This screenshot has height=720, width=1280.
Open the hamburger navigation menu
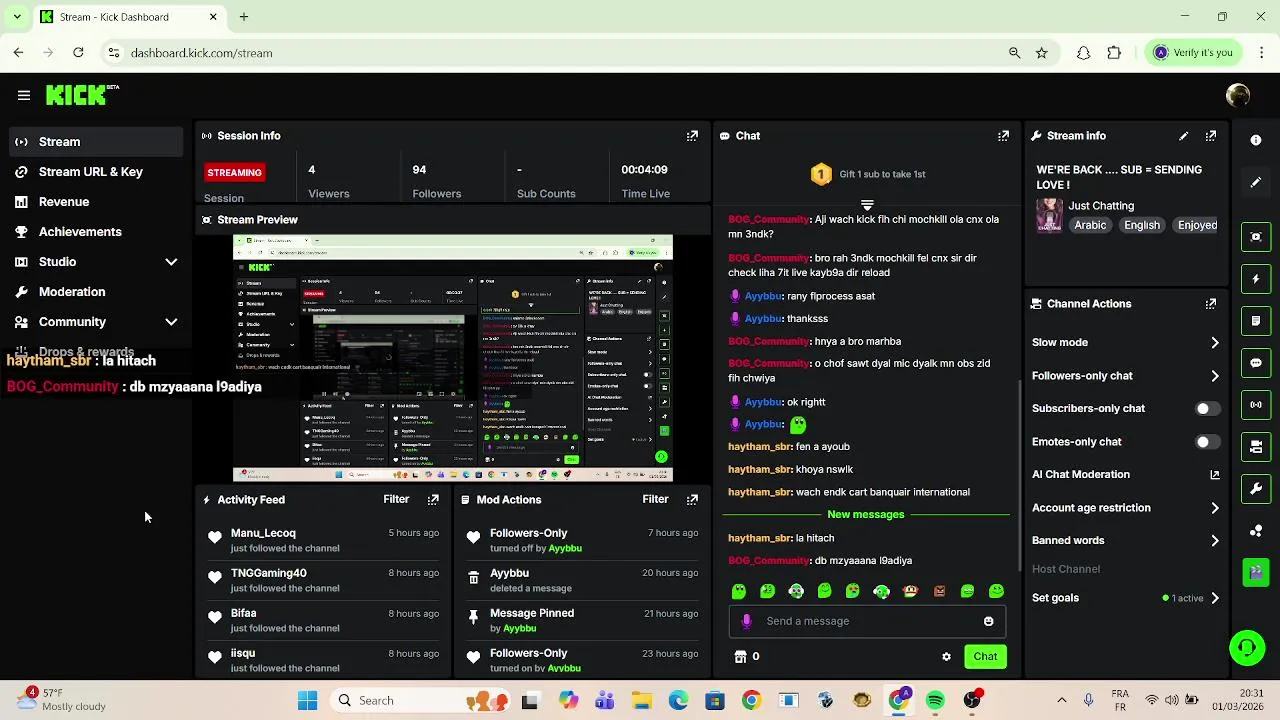coord(24,95)
